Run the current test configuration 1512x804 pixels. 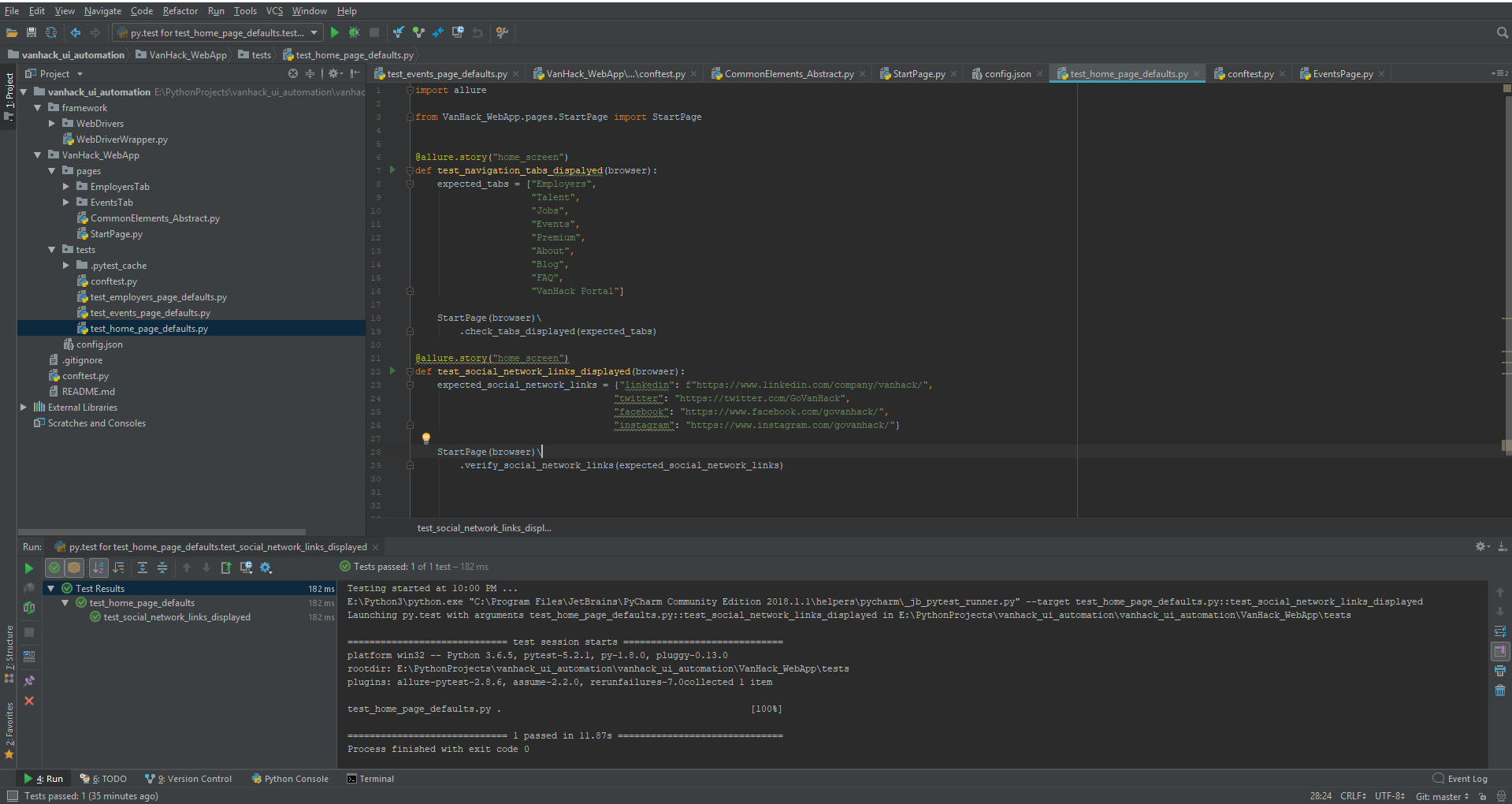[x=334, y=32]
